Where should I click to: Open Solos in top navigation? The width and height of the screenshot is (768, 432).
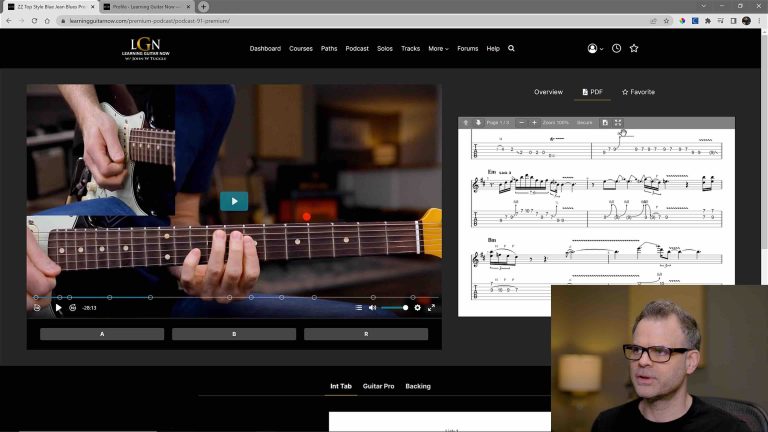point(384,48)
